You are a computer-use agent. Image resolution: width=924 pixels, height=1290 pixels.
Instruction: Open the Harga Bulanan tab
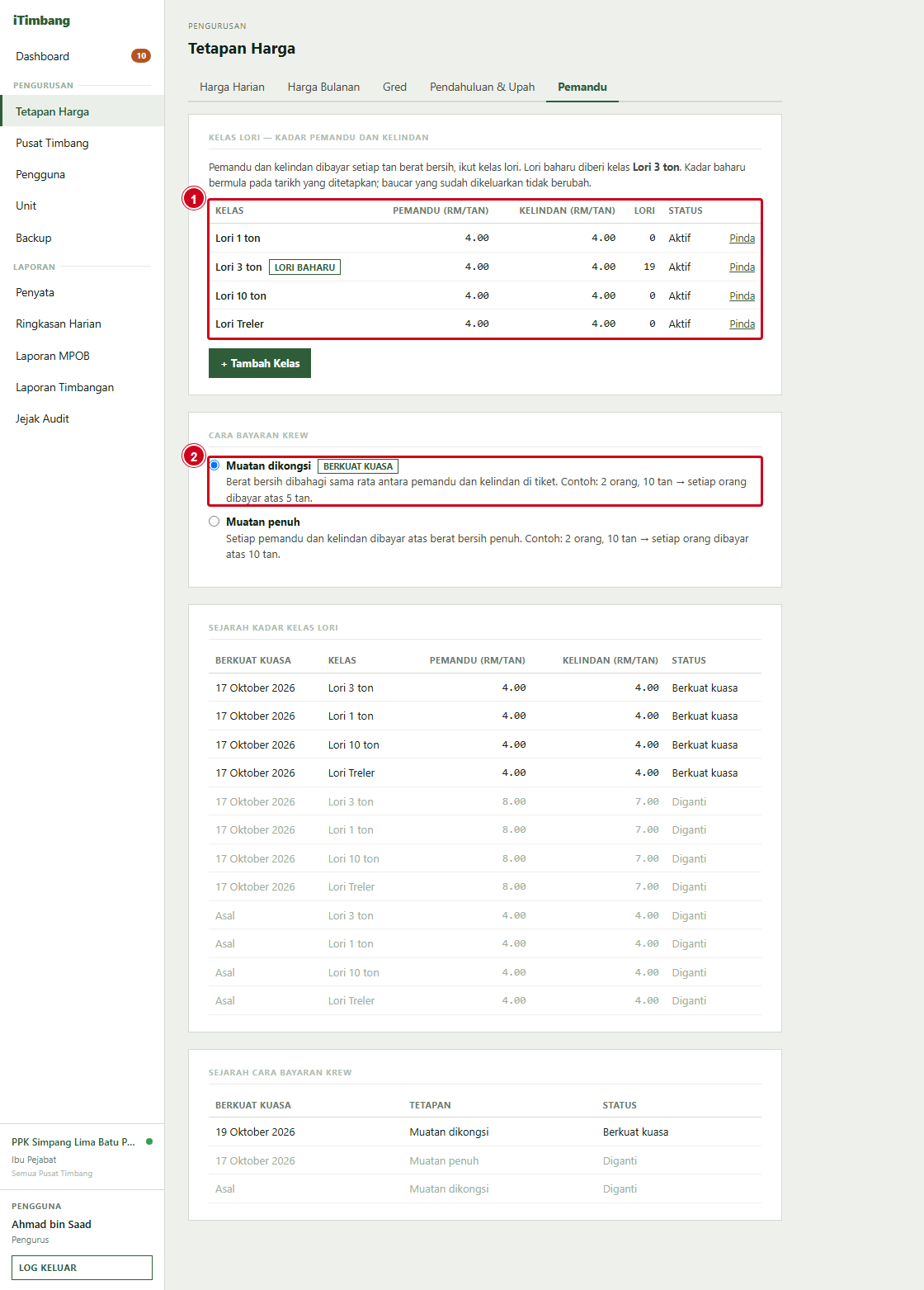[323, 87]
